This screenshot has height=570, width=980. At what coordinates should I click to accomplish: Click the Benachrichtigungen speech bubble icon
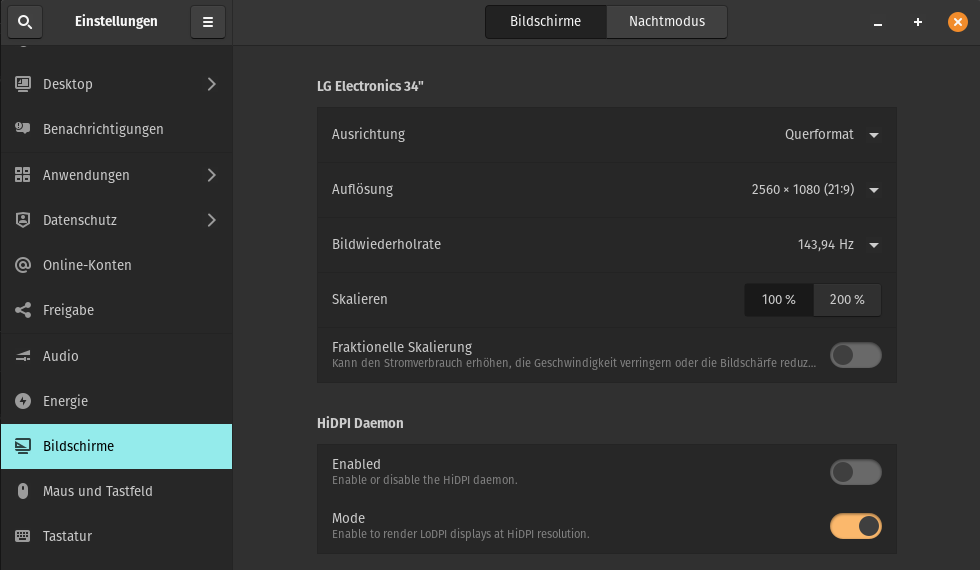point(22,129)
